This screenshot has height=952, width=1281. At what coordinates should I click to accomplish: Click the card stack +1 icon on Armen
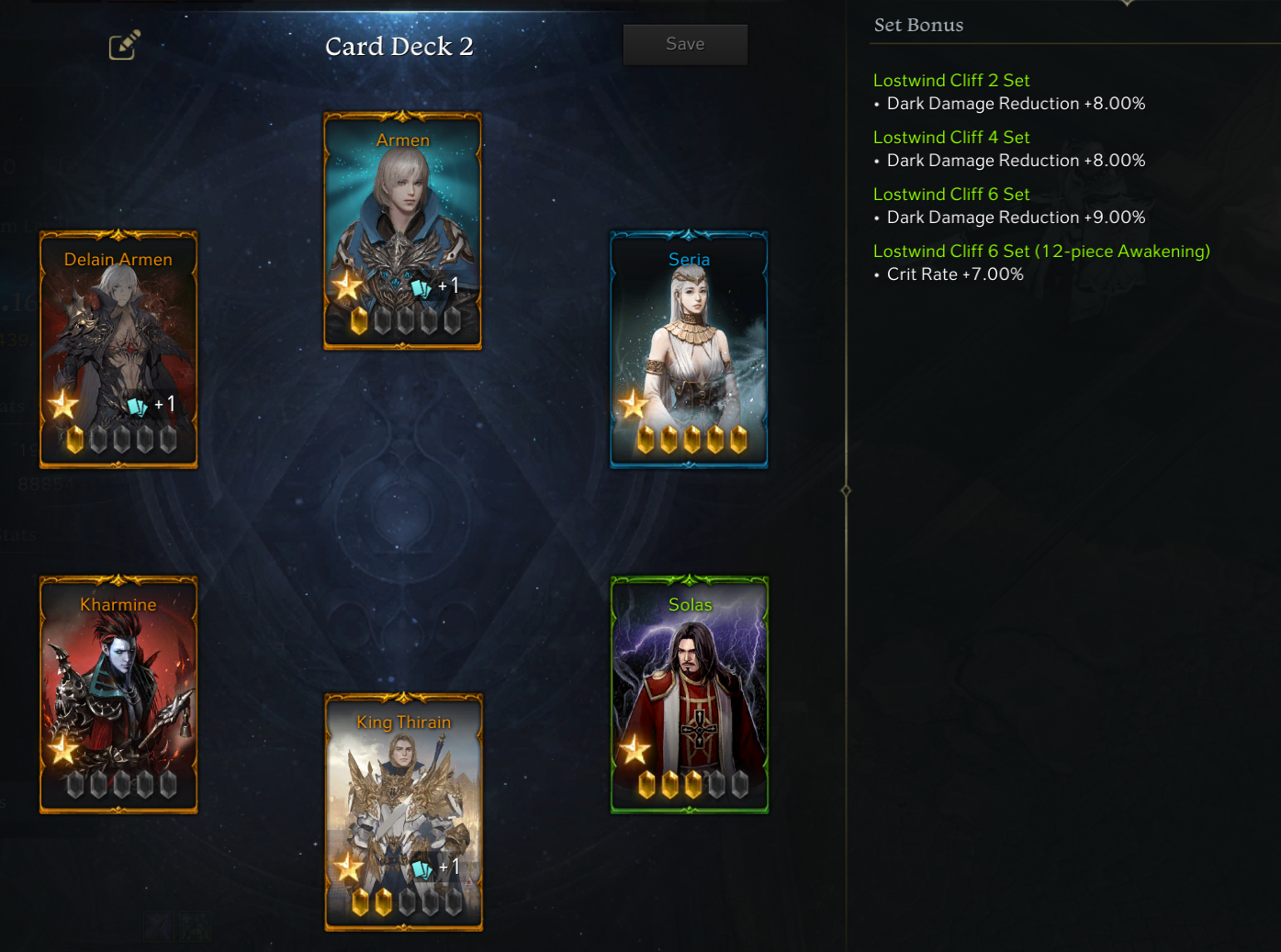coord(435,286)
